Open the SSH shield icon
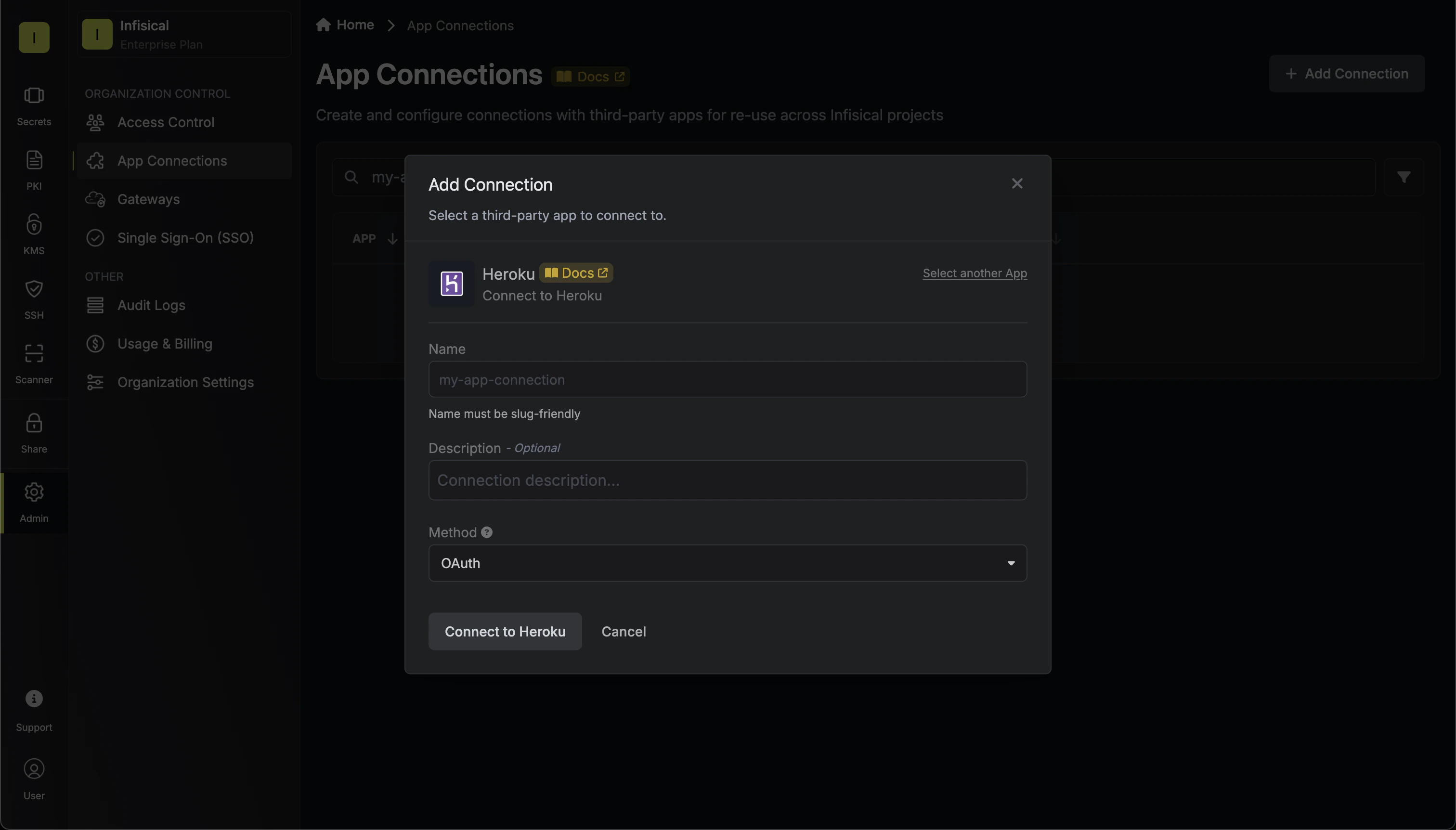This screenshot has width=1456, height=830. (34, 289)
